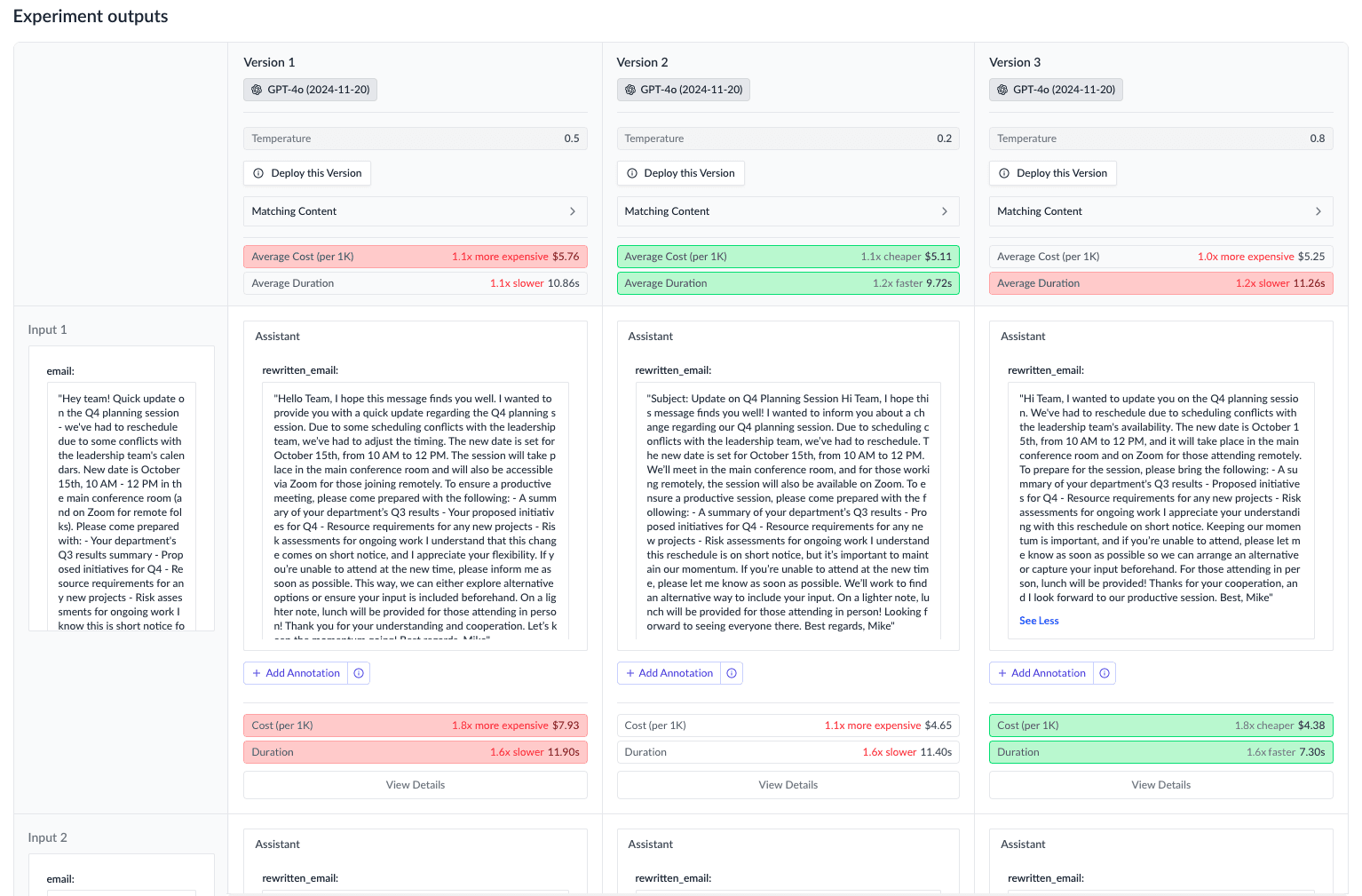The height and width of the screenshot is (896, 1362).
Task: Click the plus icon on Version 3's Add Annotation
Action: (x=1004, y=672)
